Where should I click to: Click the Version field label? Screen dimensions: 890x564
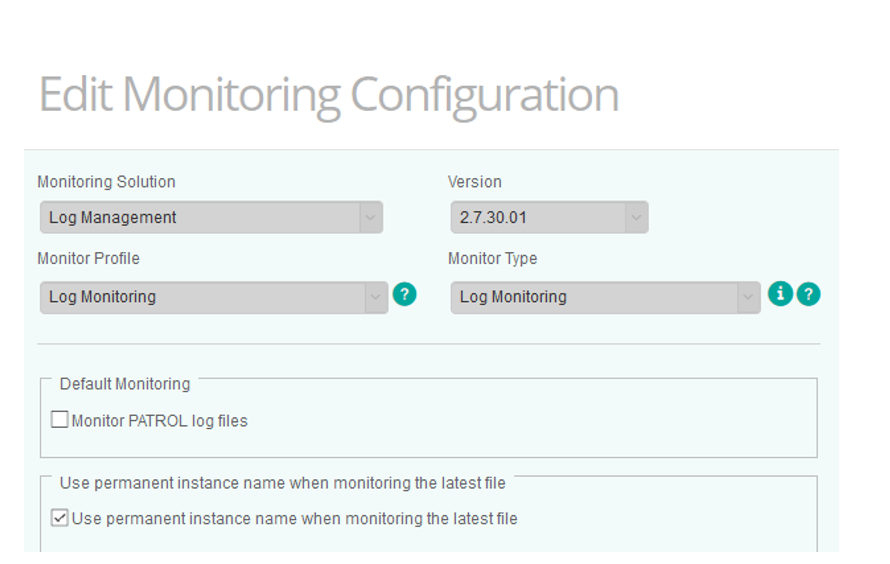tap(475, 182)
